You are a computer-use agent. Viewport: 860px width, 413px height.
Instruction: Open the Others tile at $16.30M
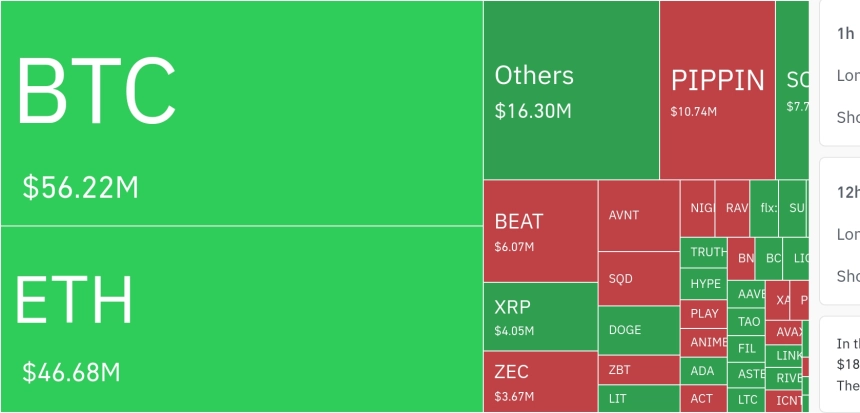tap(571, 90)
